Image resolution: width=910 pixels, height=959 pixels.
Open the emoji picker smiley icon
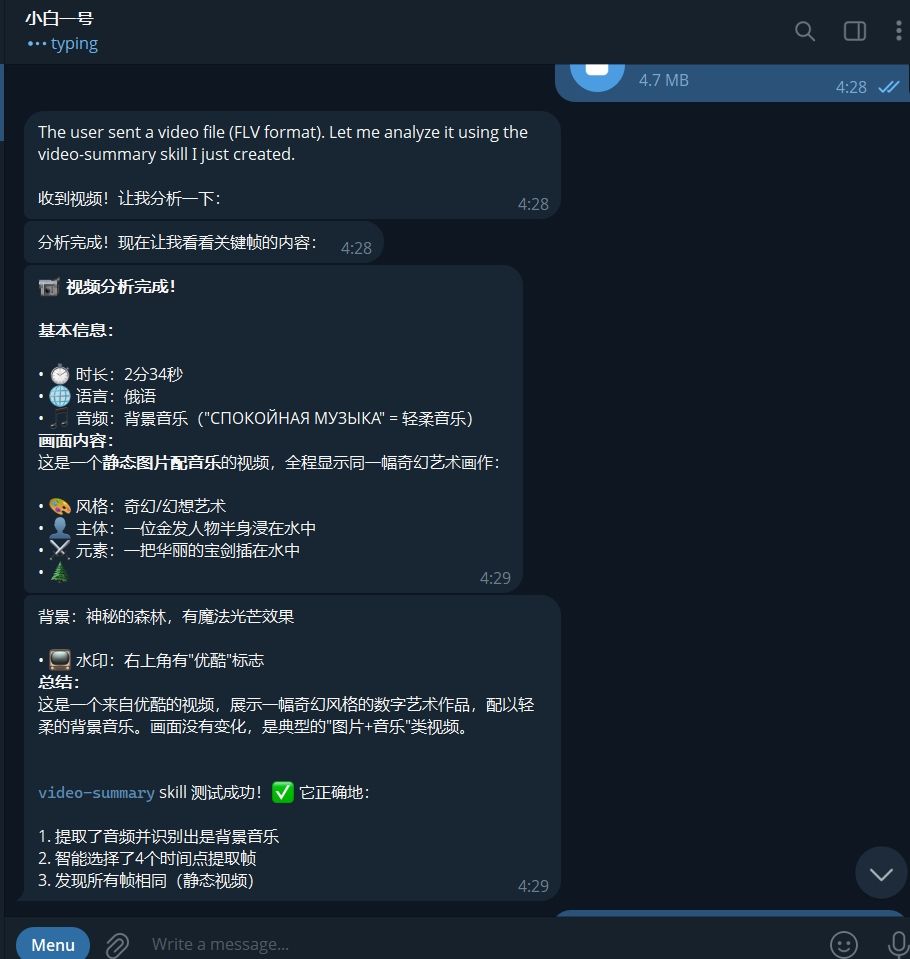(843, 945)
